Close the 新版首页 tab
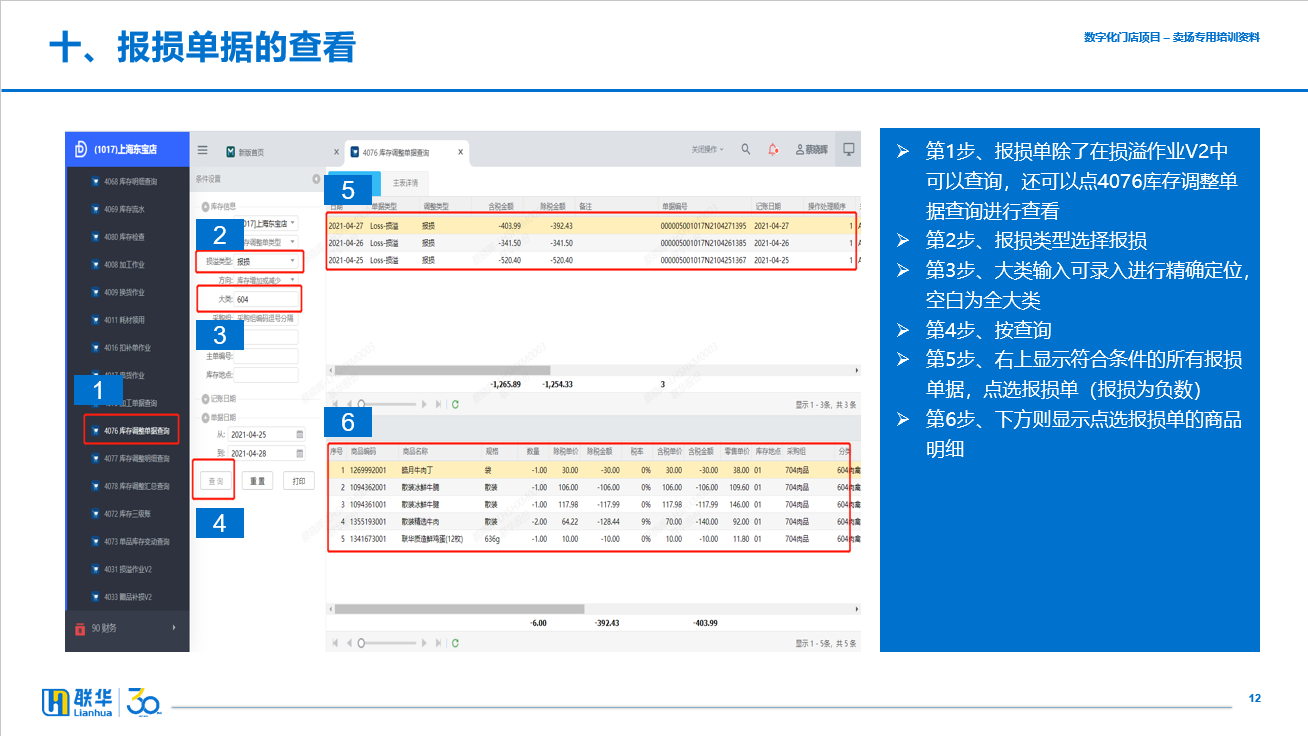 click(337, 152)
